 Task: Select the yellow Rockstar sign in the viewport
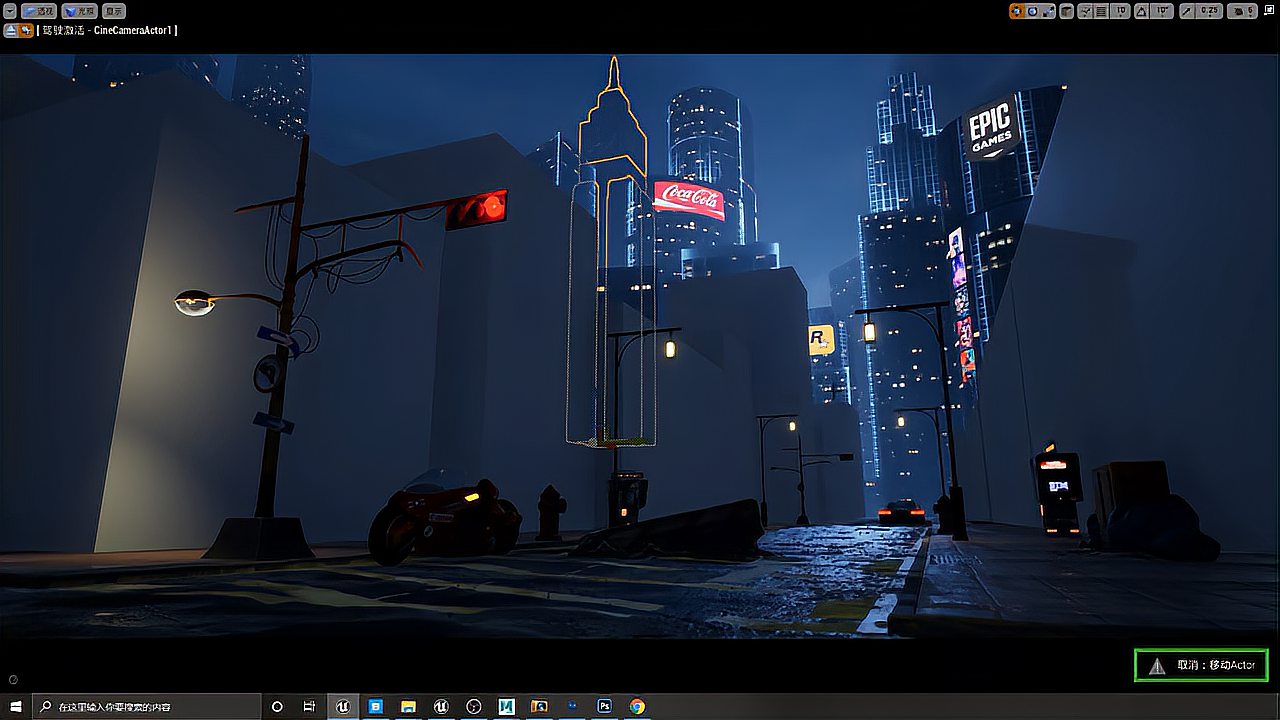click(821, 340)
